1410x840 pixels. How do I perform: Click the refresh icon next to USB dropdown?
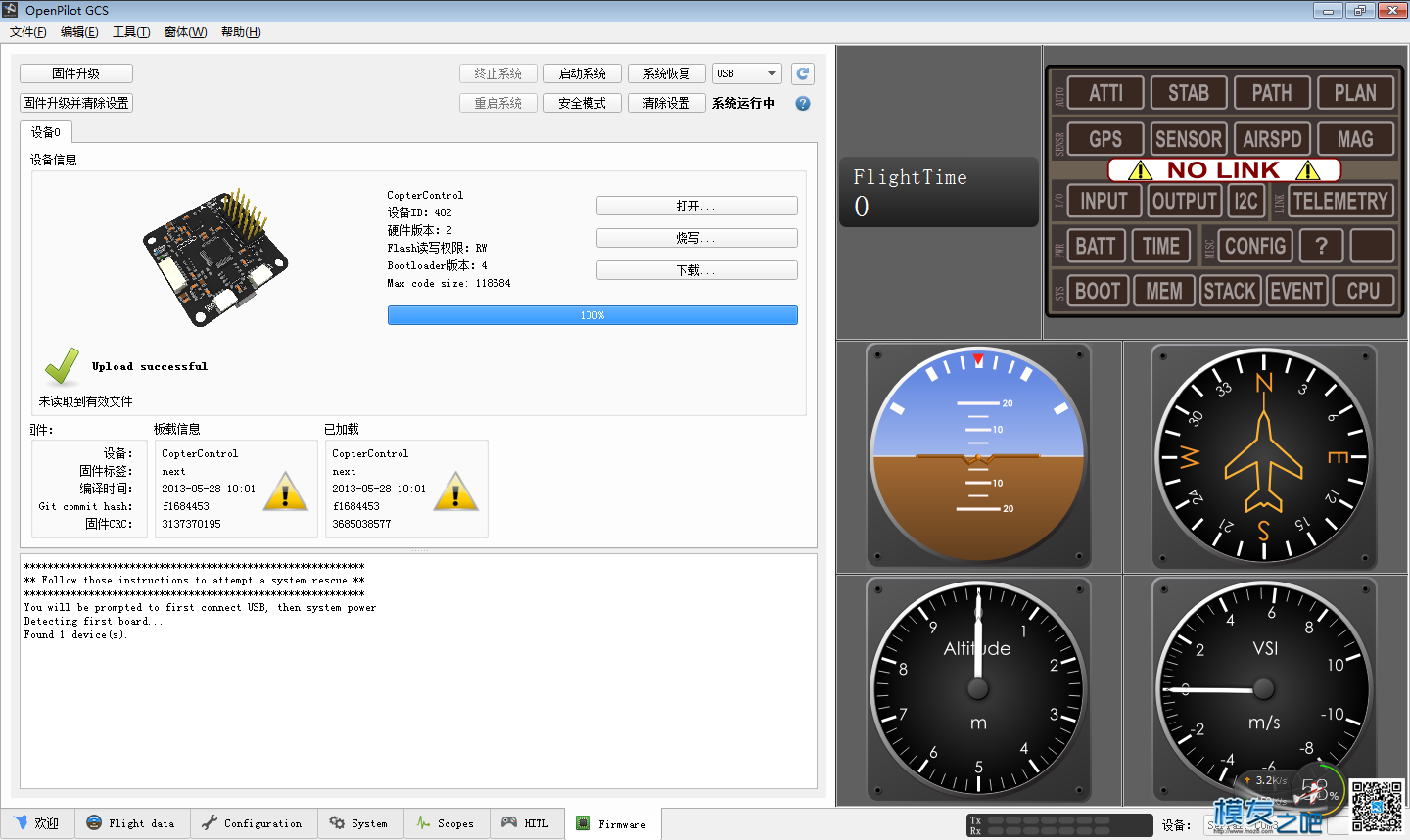click(x=803, y=73)
